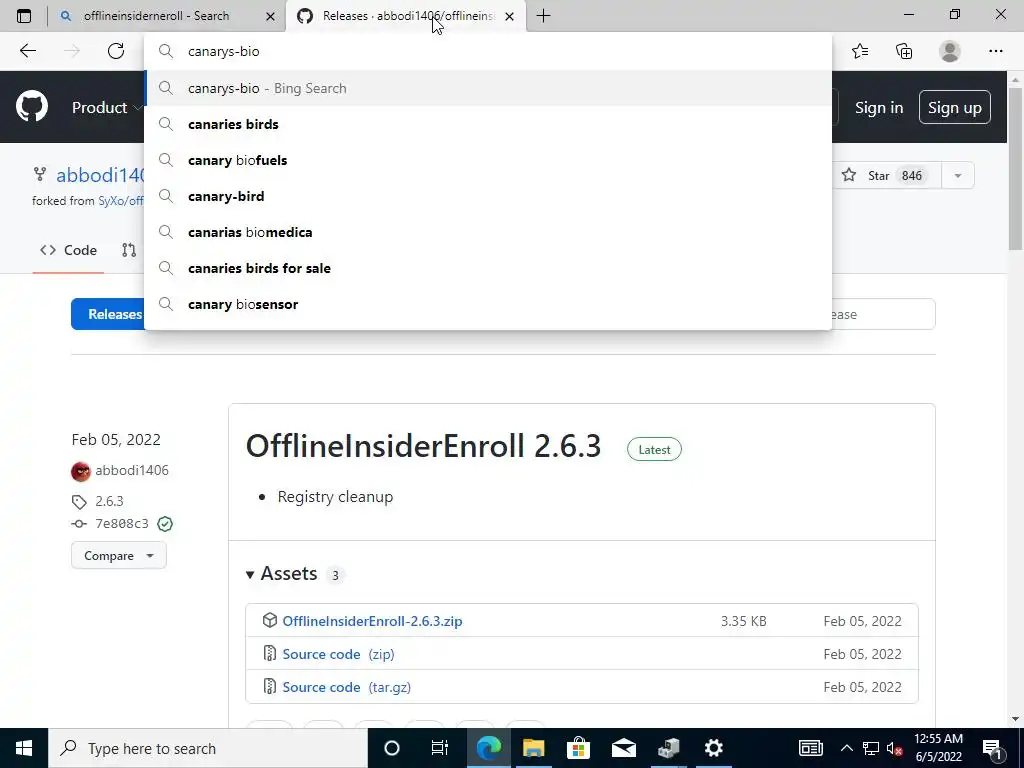Select the Releases abbodi1406 tab
Image resolution: width=1024 pixels, height=768 pixels.
coord(406,16)
